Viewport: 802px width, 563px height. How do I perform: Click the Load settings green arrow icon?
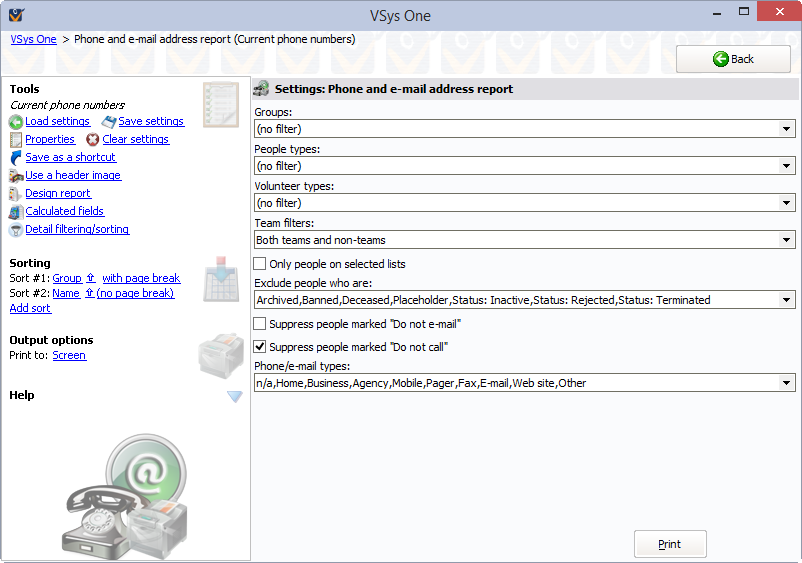16,122
